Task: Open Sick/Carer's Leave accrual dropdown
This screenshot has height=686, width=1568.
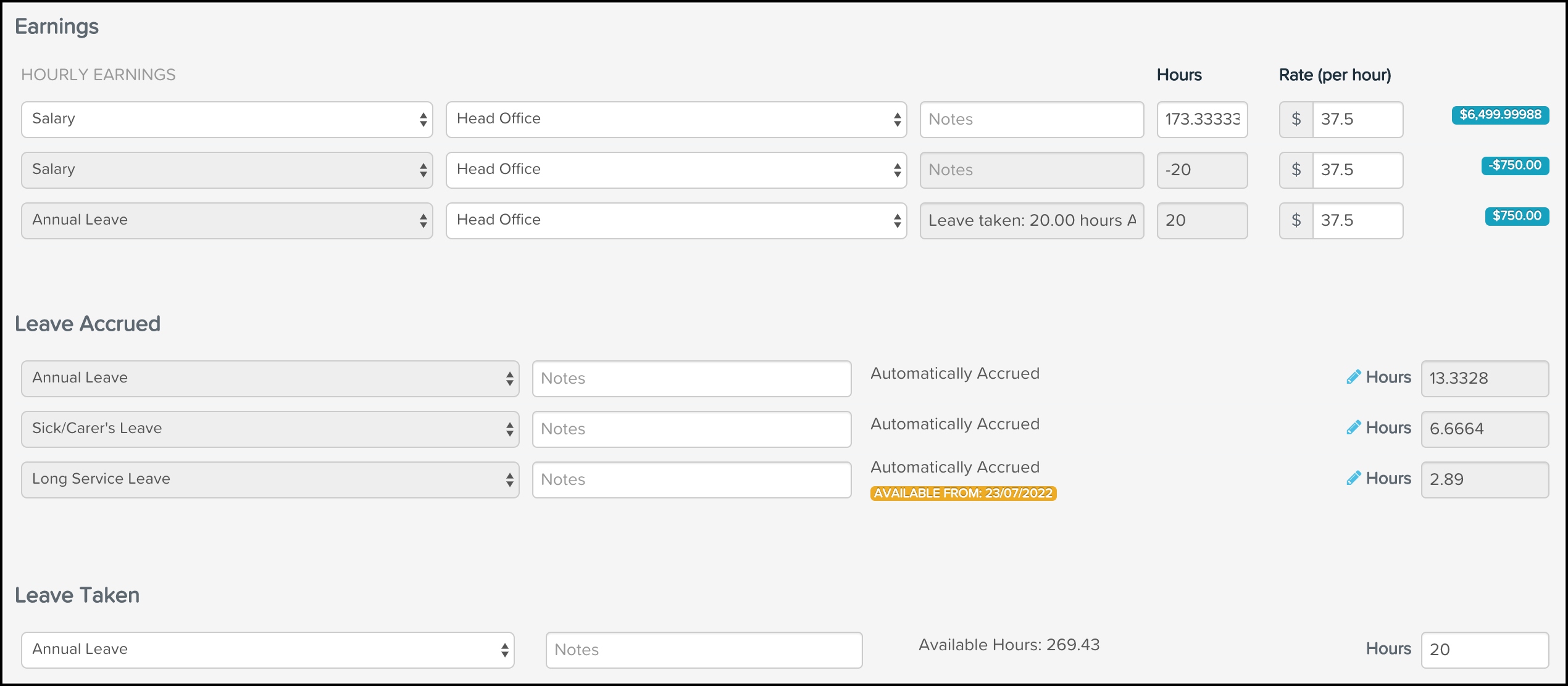Action: (270, 429)
